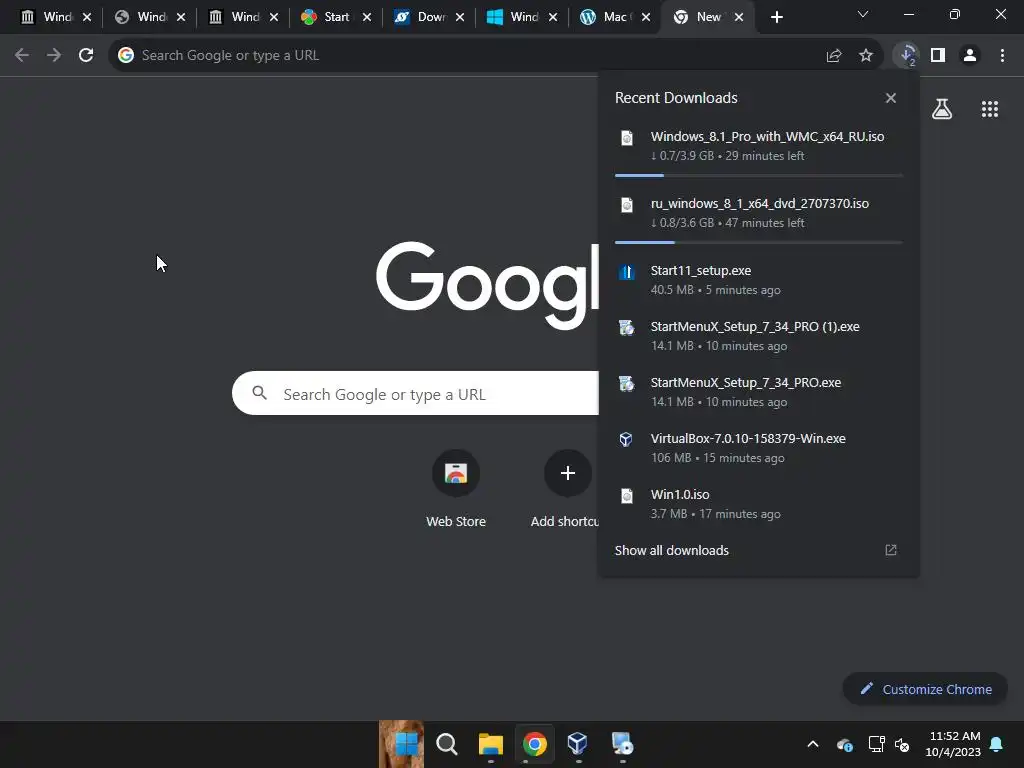Close the Start tab
This screenshot has height=768, width=1024.
pyautogui.click(x=367, y=18)
